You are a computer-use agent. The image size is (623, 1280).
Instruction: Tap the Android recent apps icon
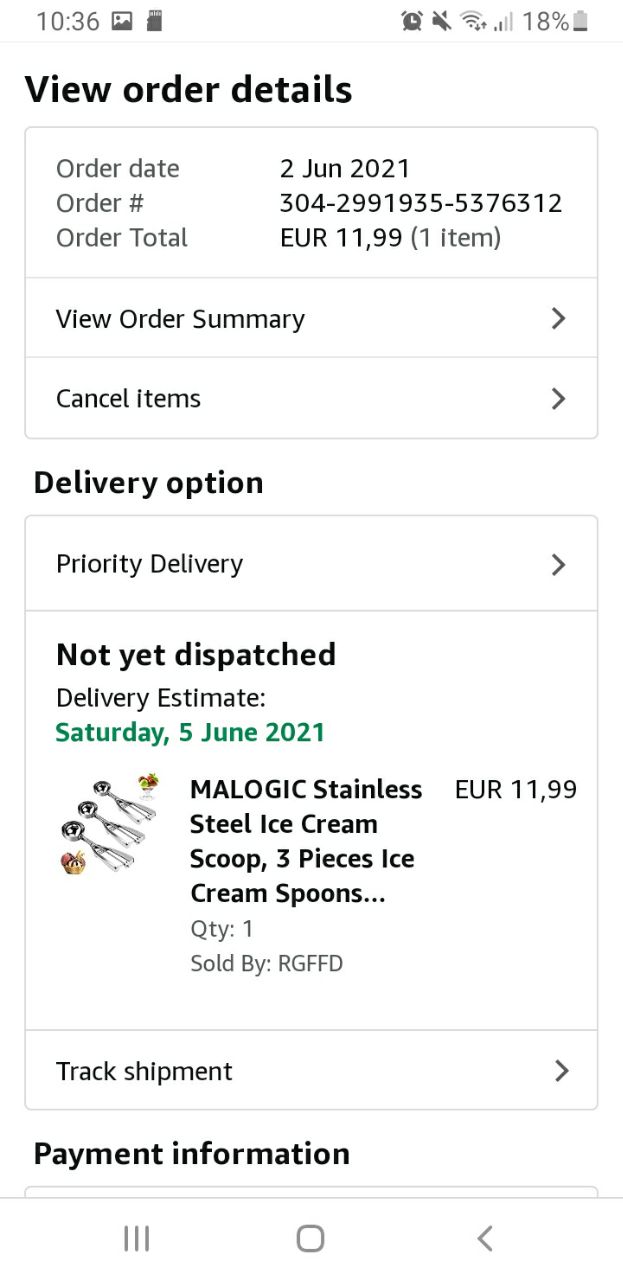pos(136,1239)
